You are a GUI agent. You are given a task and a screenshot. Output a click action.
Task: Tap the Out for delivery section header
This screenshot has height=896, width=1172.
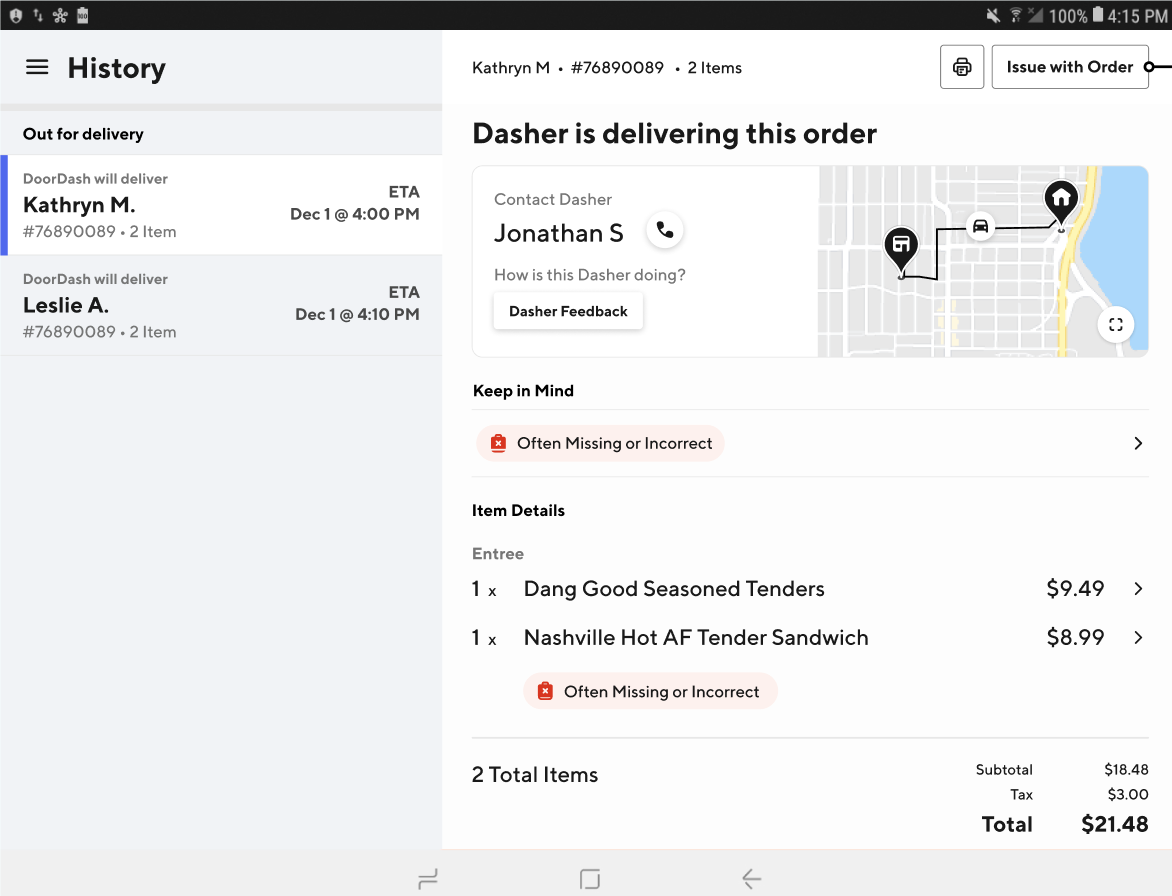(83, 134)
